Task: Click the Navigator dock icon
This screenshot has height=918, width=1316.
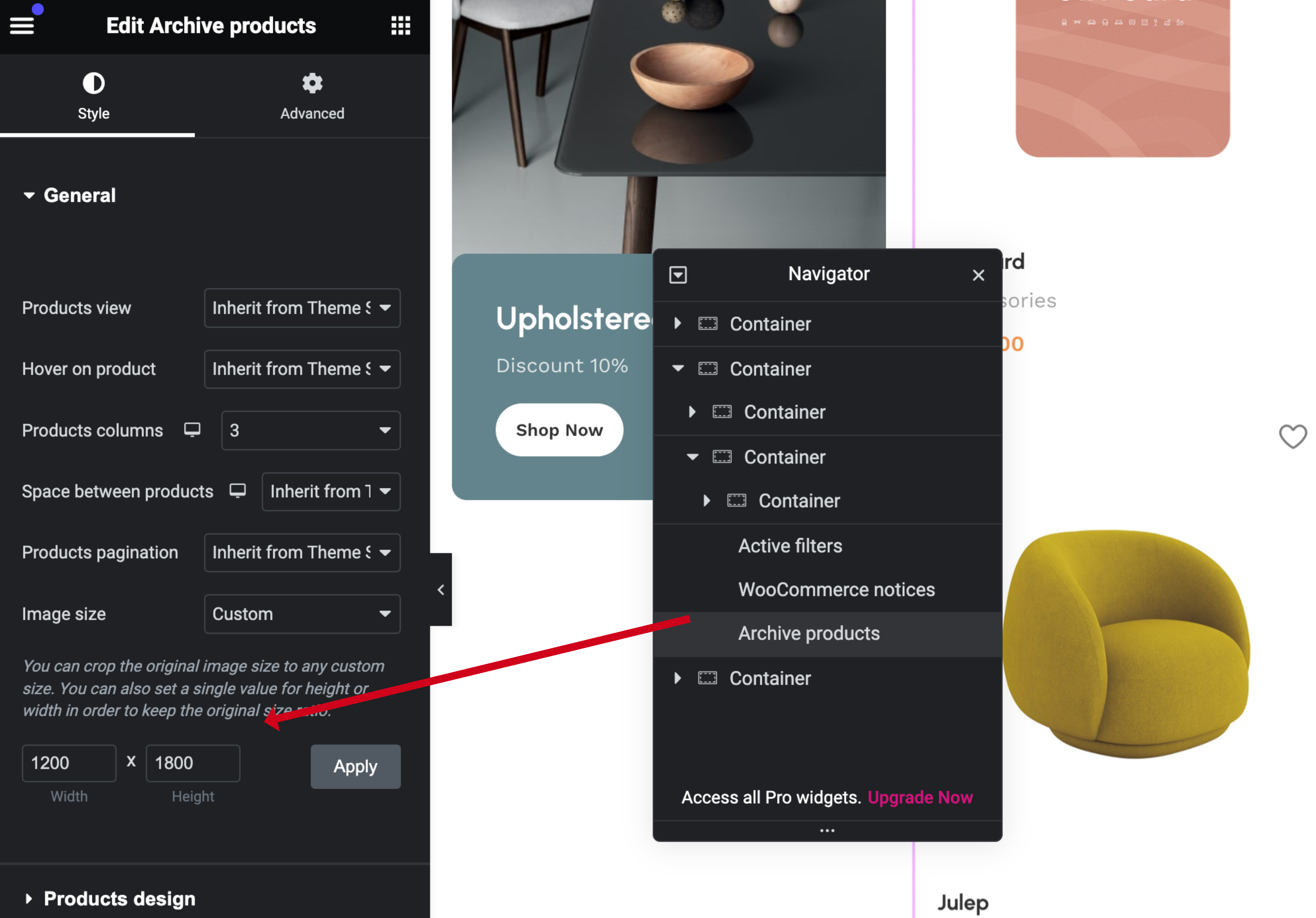Action: click(678, 275)
